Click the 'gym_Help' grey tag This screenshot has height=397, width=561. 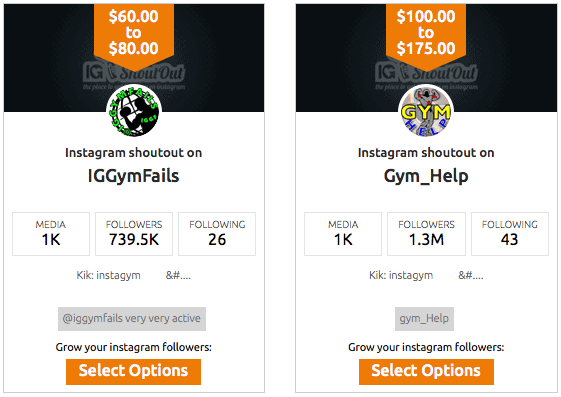pyautogui.click(x=424, y=319)
